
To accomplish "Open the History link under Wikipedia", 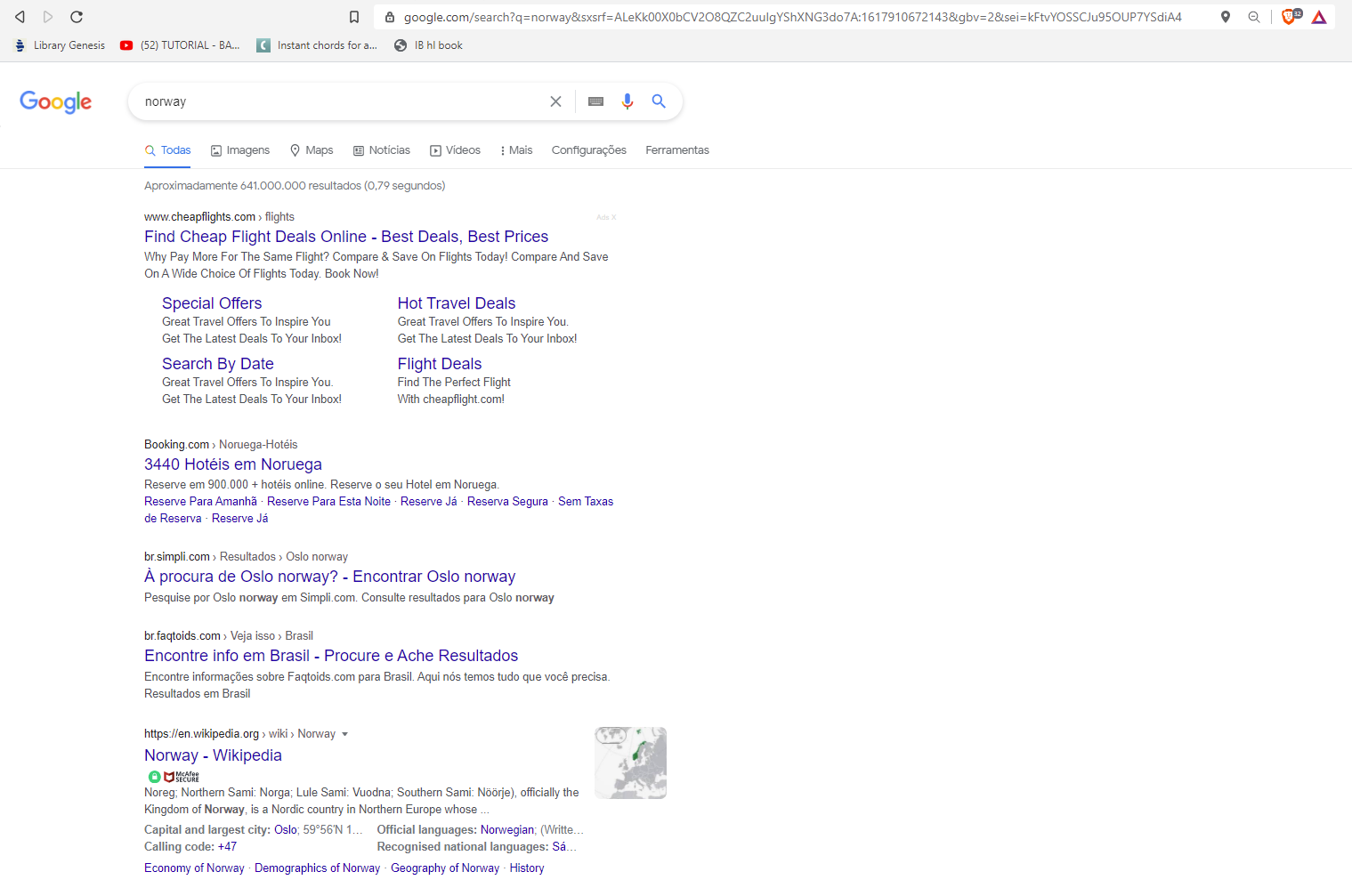I will (527, 868).
